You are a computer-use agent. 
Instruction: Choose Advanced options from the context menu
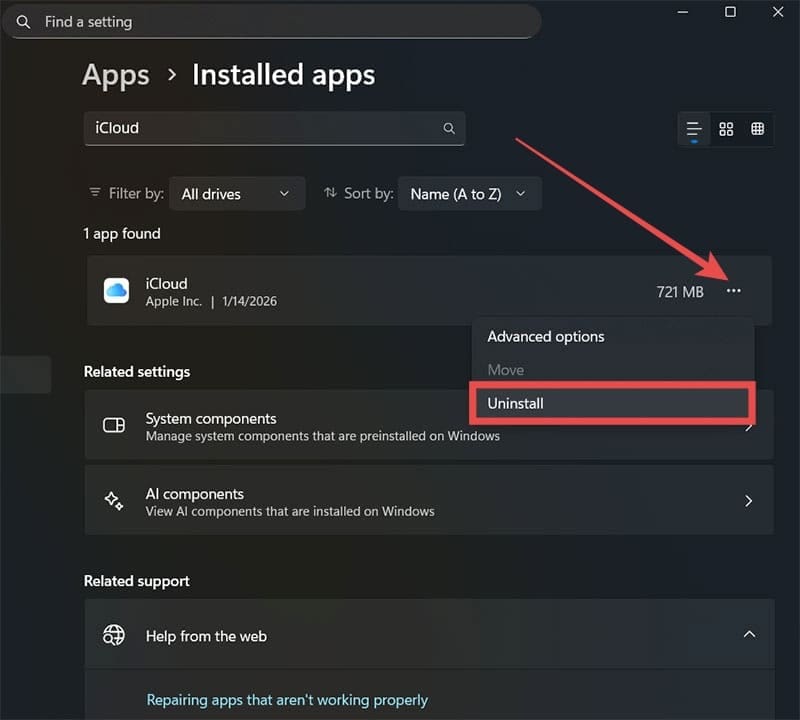(612, 337)
